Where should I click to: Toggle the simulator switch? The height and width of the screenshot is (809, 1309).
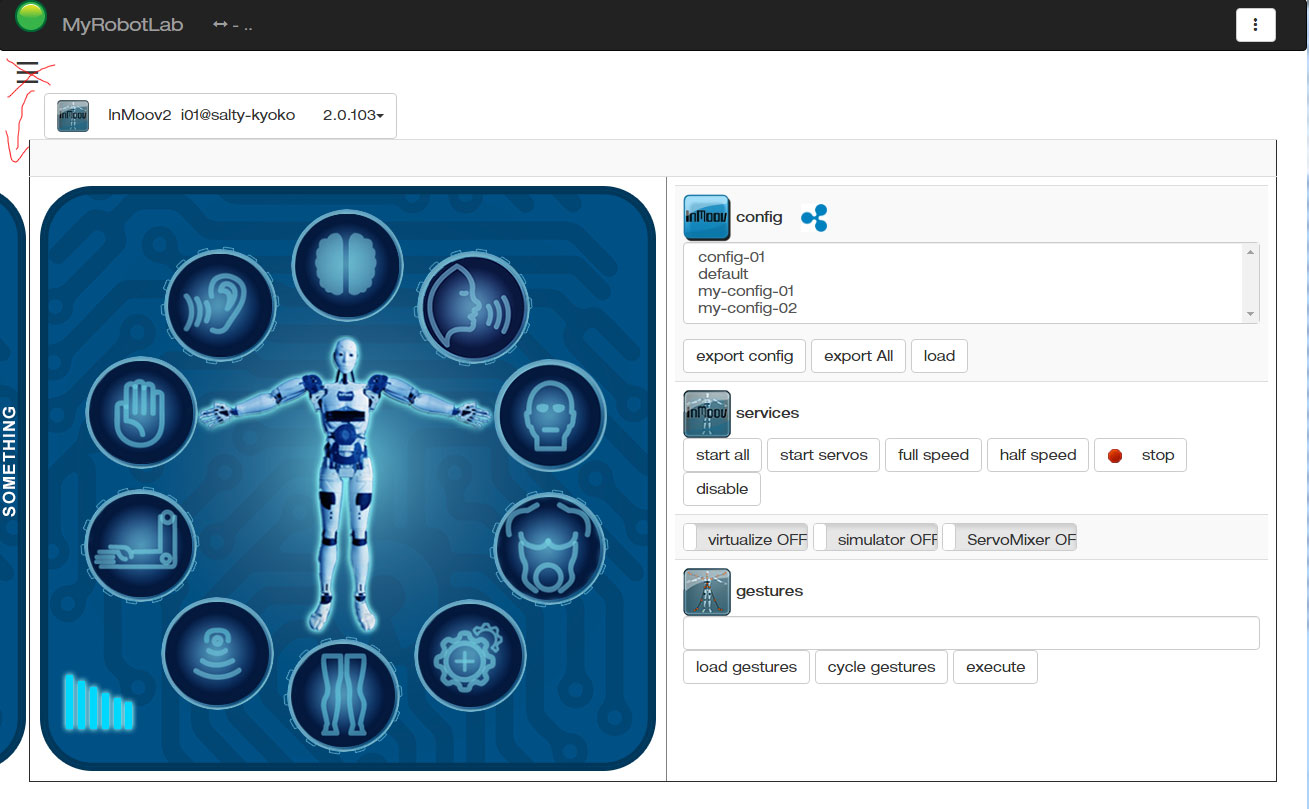pyautogui.click(x=875, y=538)
